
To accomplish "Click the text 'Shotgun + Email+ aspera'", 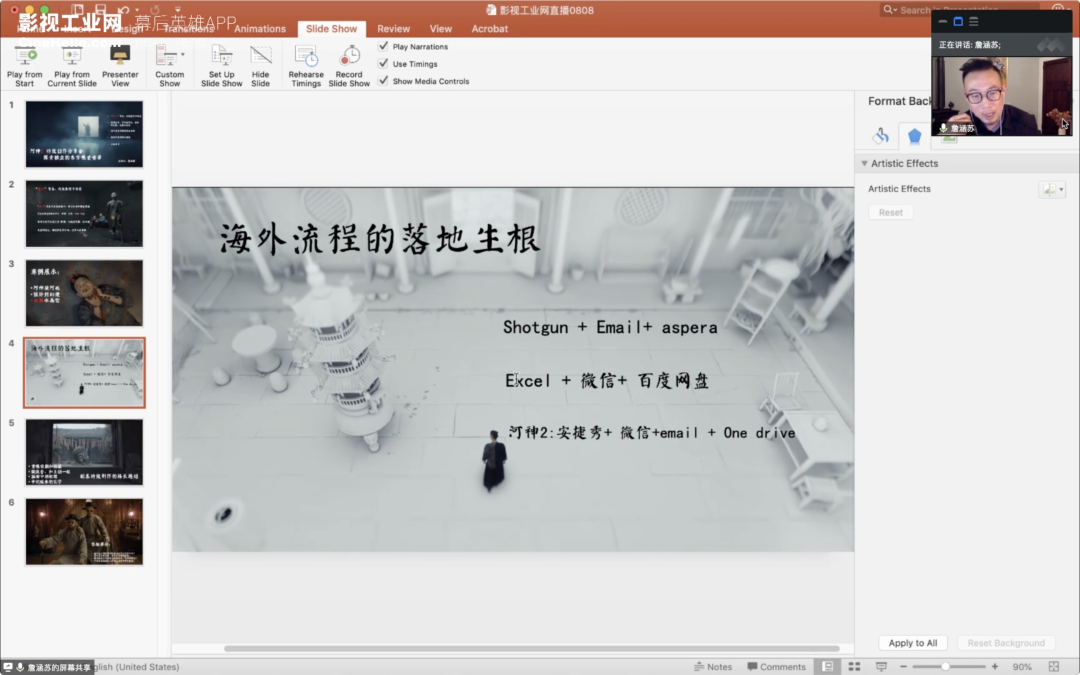I will tap(610, 327).
